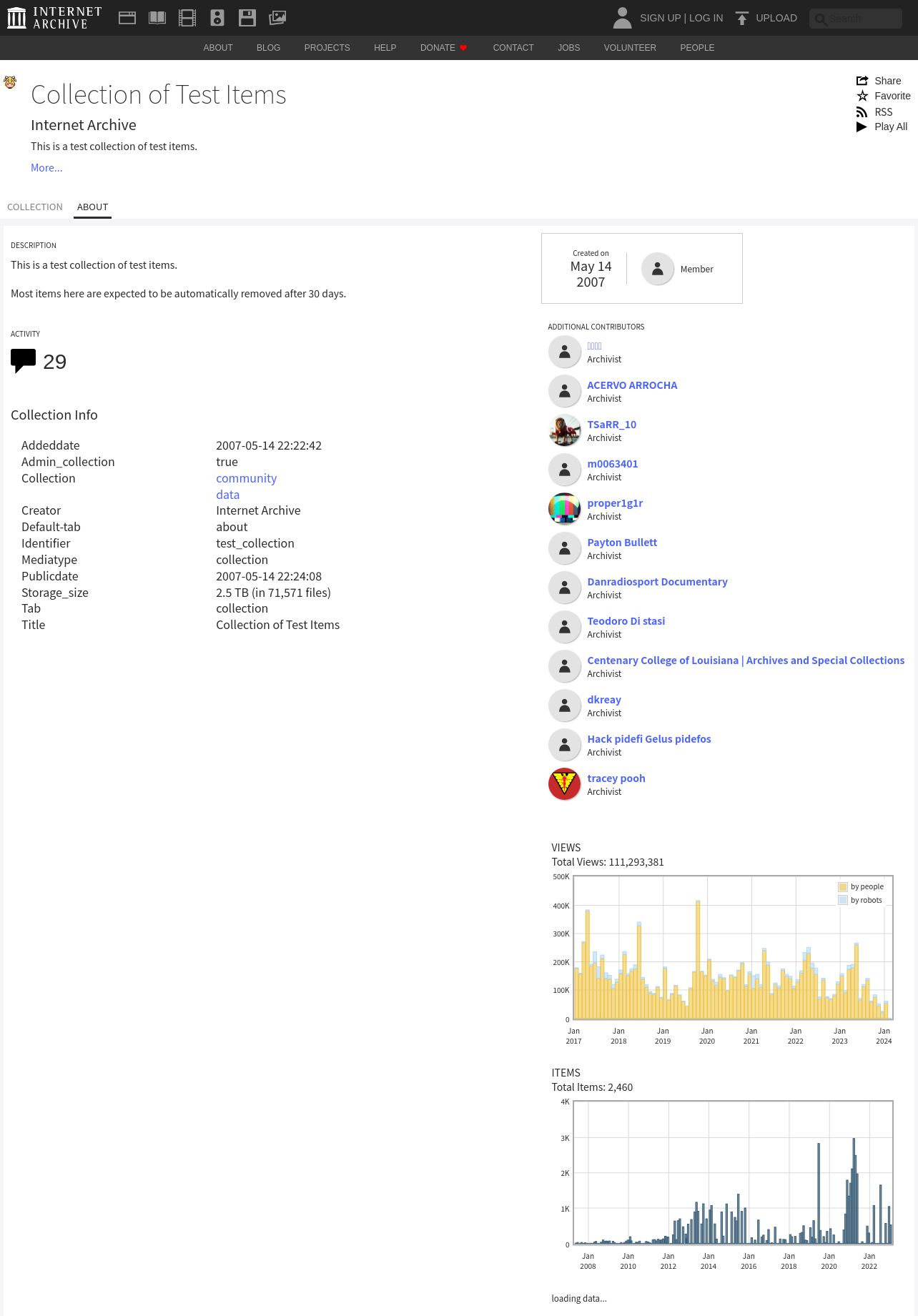Viewport: 918px width, 1316px height.
Task: Open the ABOUT menu in navigation bar
Action: click(x=218, y=48)
